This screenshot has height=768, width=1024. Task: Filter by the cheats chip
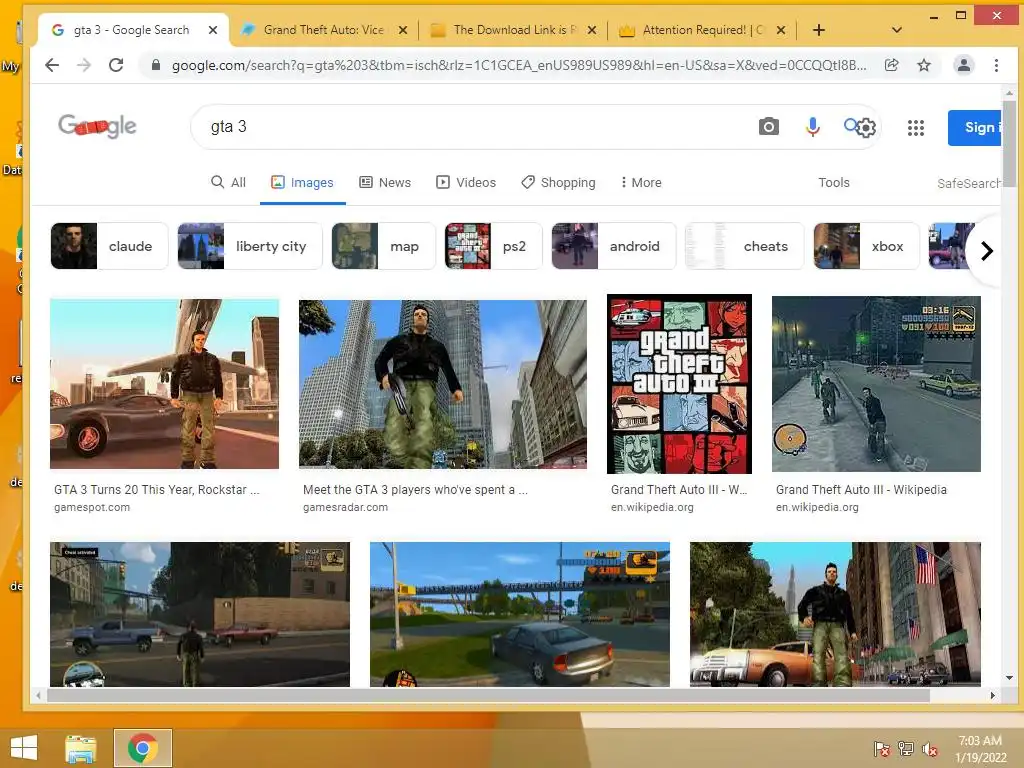744,246
